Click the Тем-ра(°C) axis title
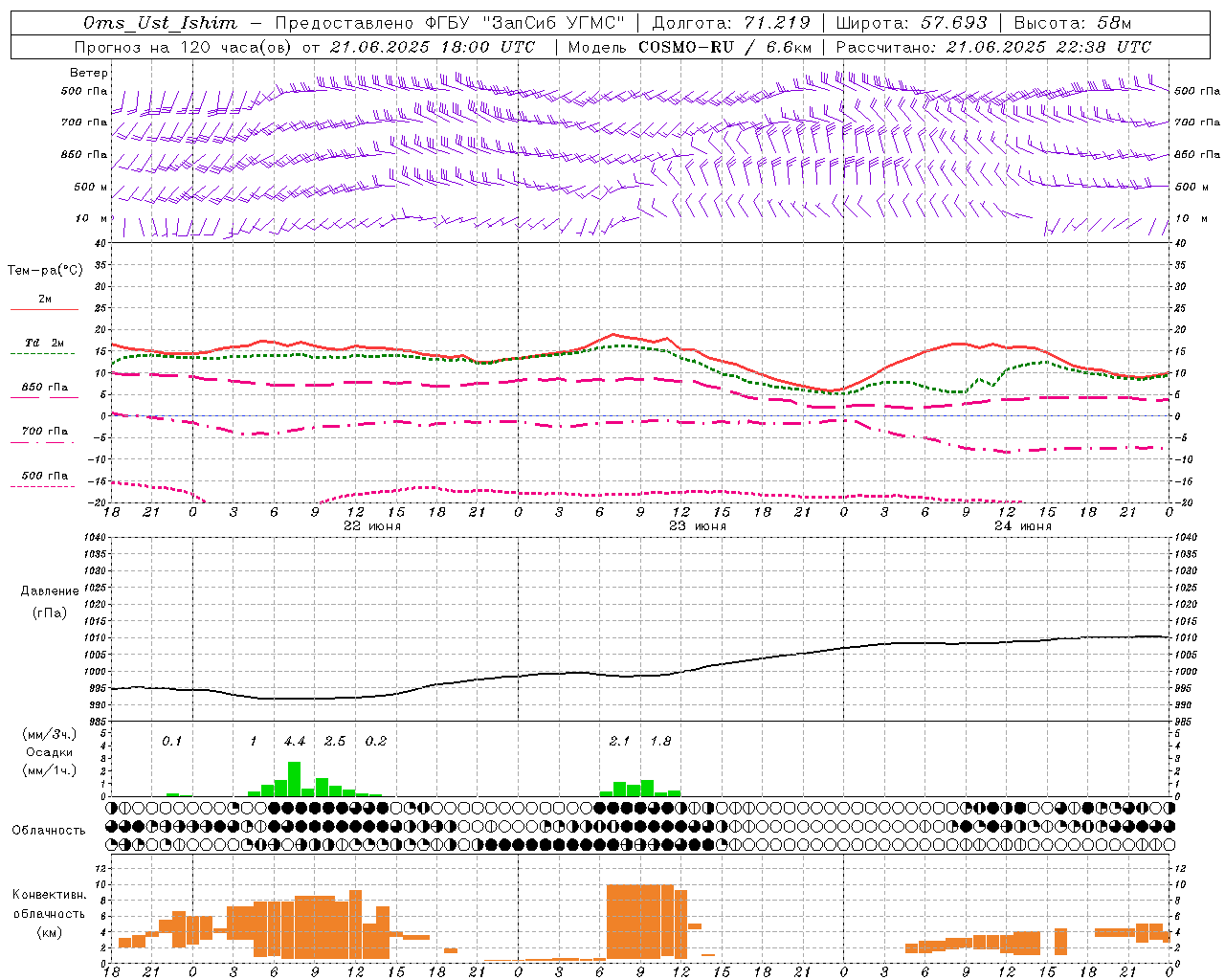 [45, 271]
